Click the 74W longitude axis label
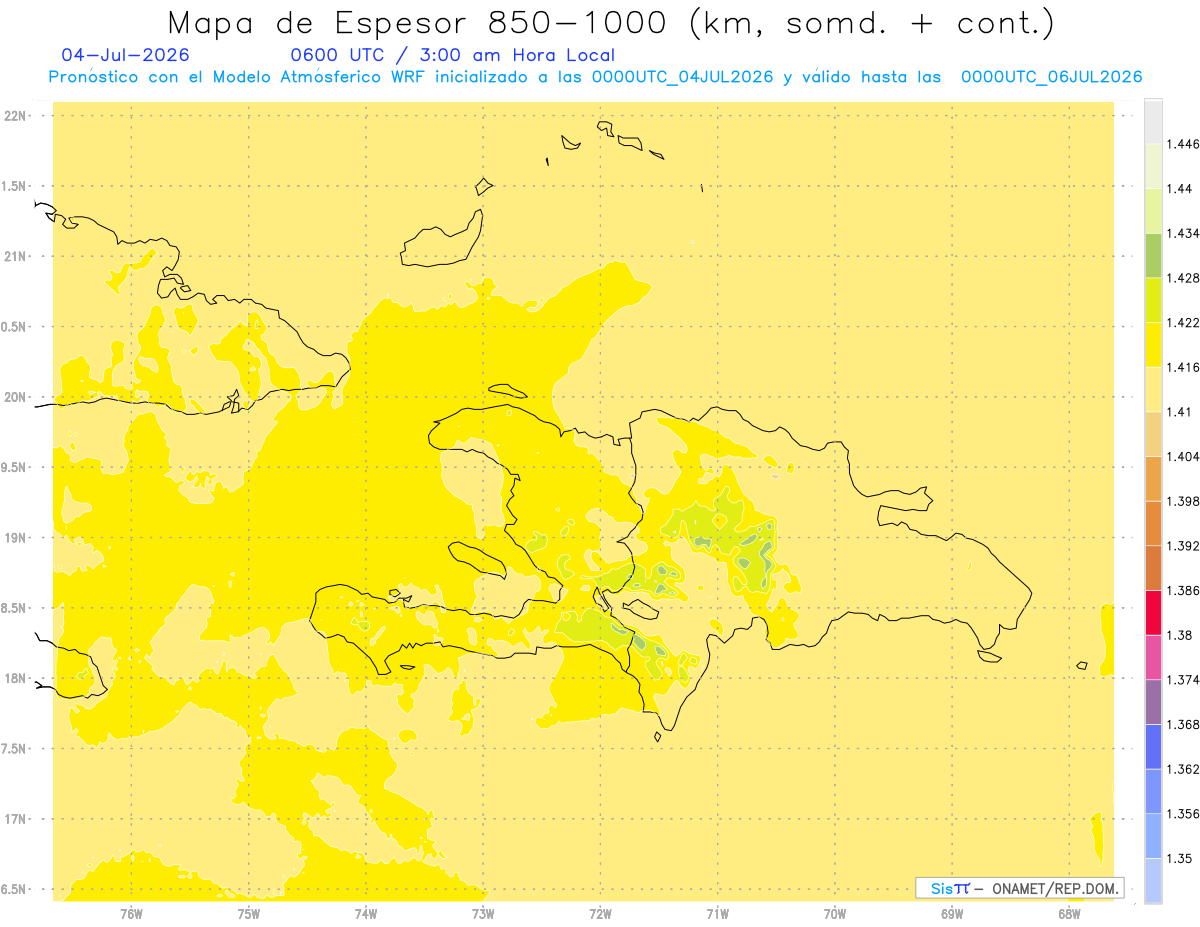1200x927 pixels. (x=366, y=913)
